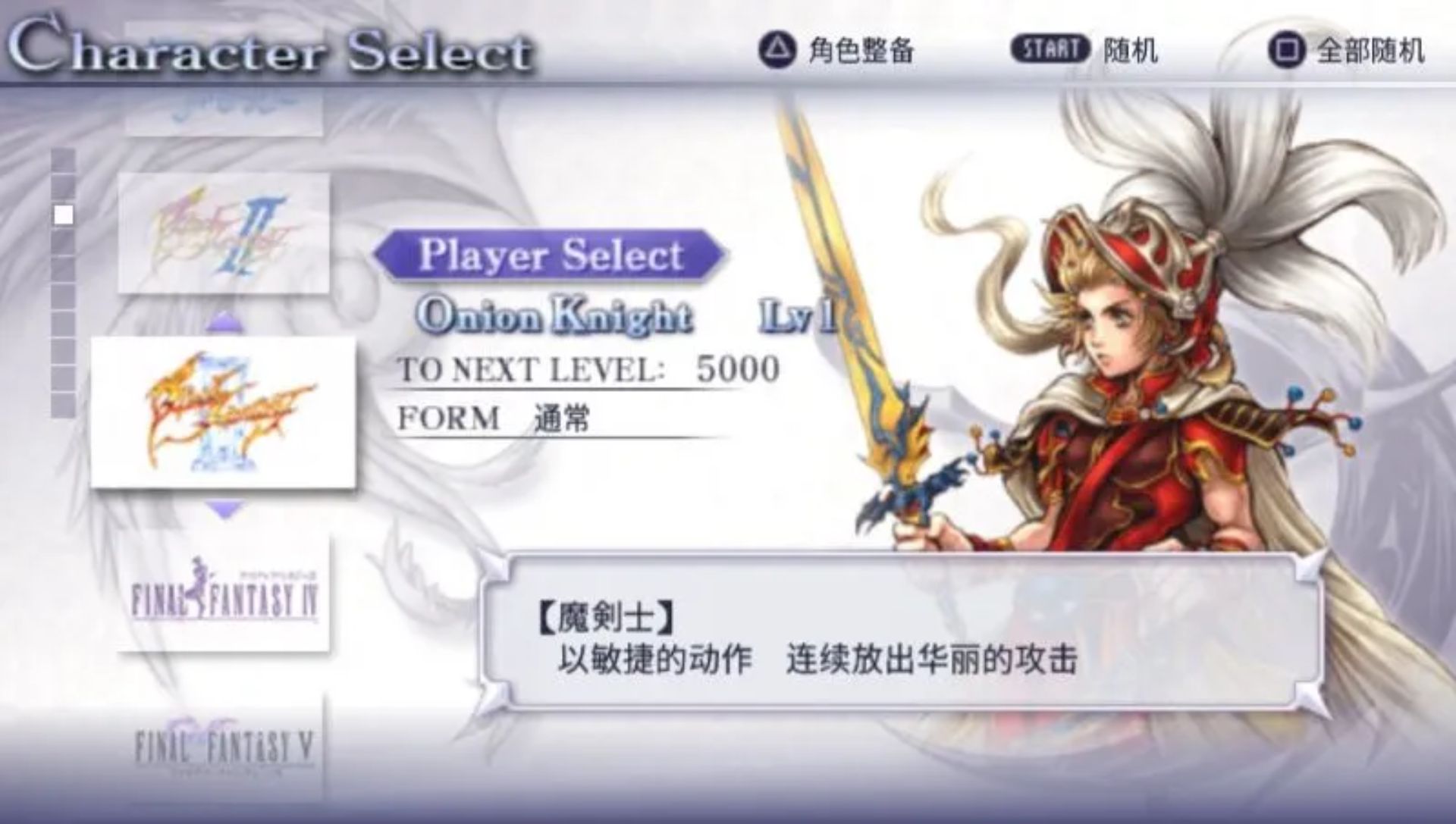Click the white highlighted scroll indicator square
The height and width of the screenshot is (824, 1456).
coord(64,215)
